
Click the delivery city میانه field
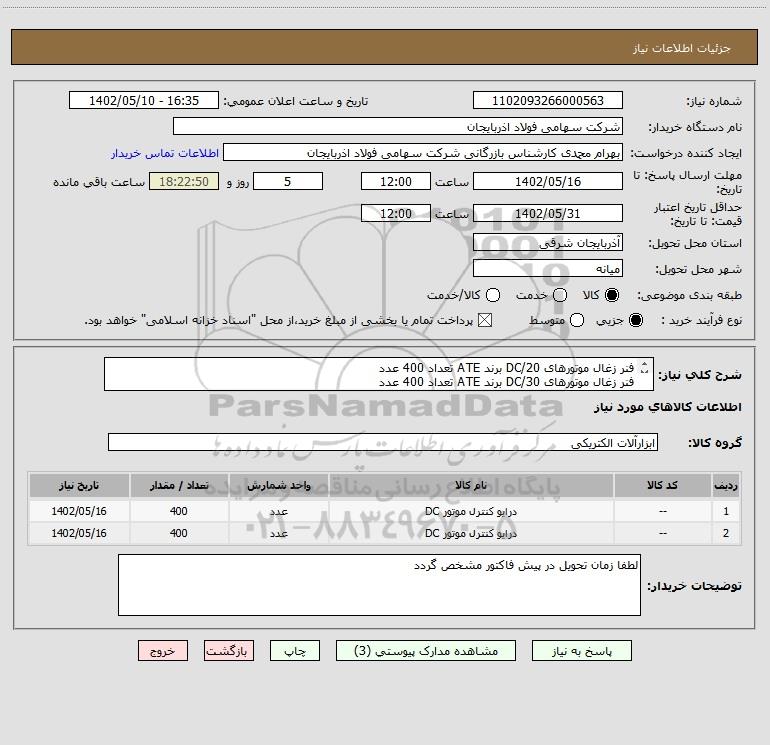tap(548, 268)
